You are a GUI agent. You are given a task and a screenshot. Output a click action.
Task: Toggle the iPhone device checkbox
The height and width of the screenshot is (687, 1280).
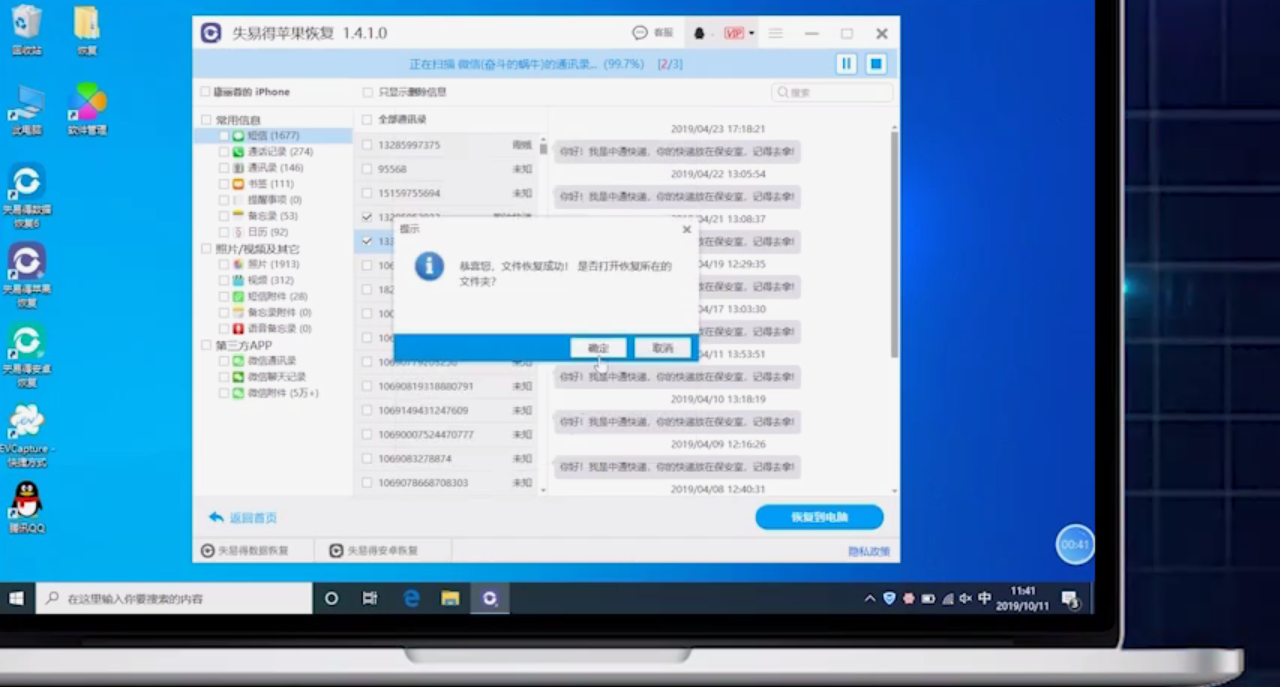click(x=205, y=92)
